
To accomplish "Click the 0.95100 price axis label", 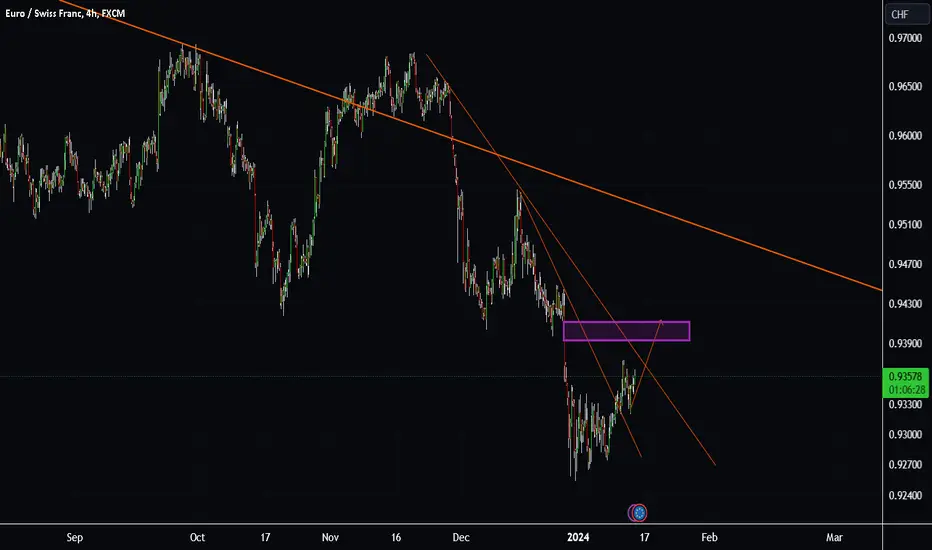I will tap(905, 225).
